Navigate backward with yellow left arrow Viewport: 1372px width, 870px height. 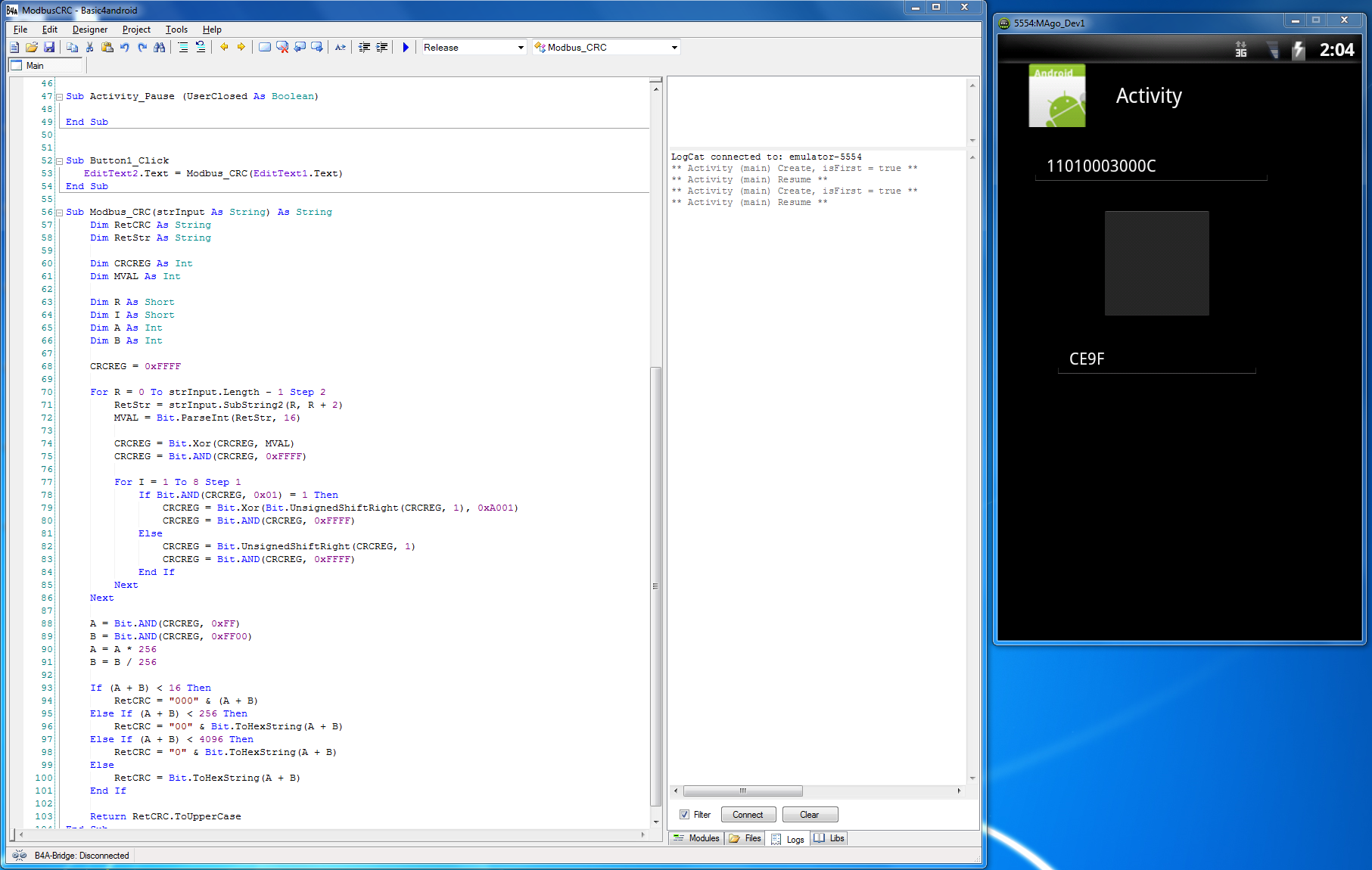click(224, 48)
